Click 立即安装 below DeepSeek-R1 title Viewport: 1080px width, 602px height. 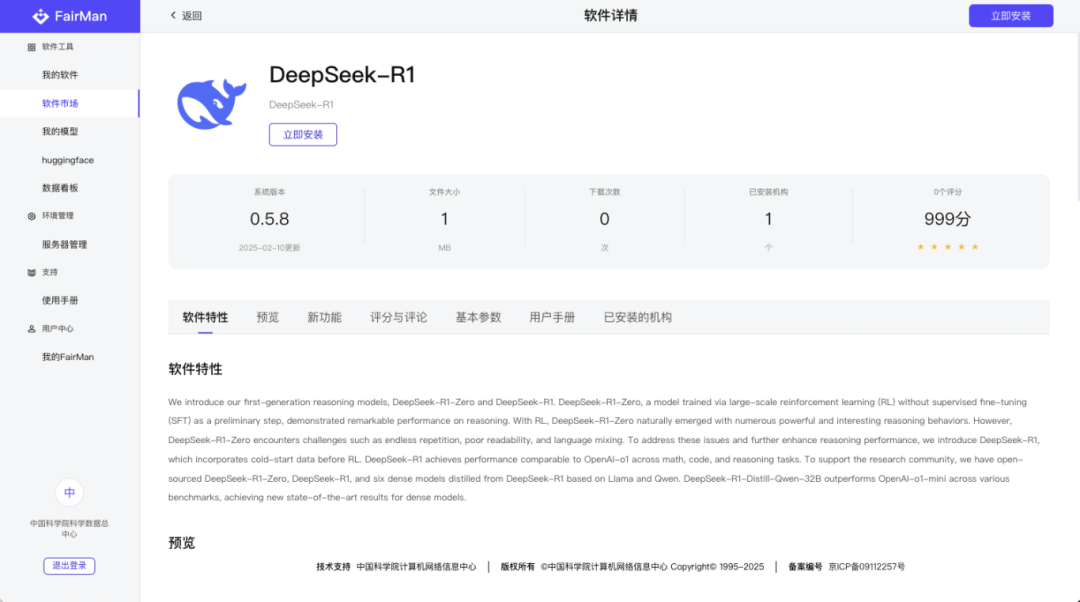click(303, 134)
